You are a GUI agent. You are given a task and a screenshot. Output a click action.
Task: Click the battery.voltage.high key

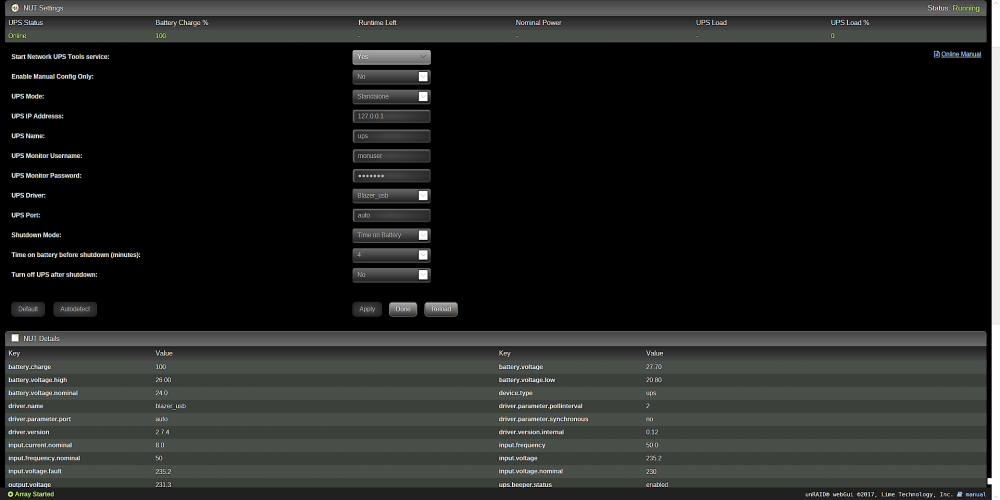tap(37, 380)
